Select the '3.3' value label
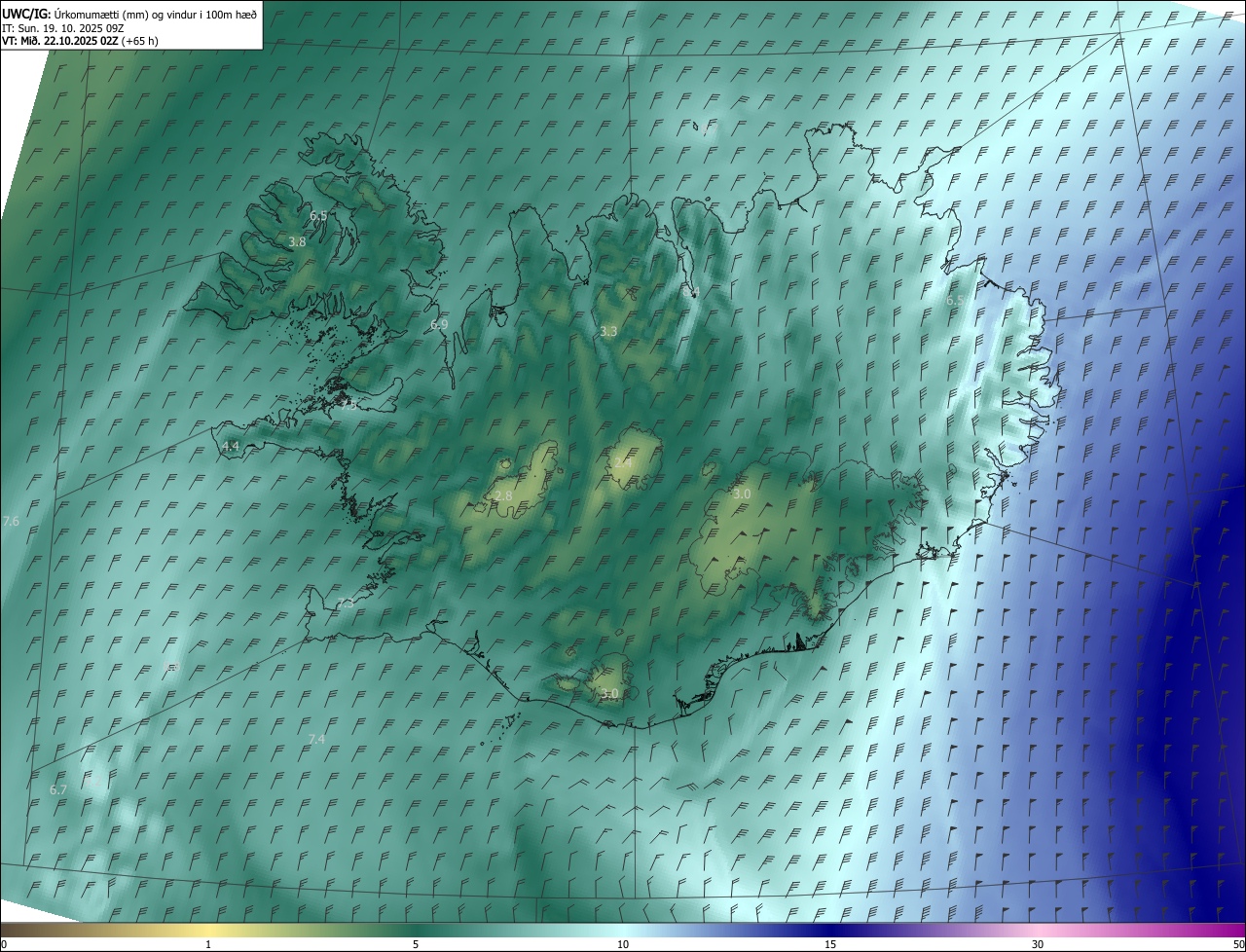 [608, 332]
